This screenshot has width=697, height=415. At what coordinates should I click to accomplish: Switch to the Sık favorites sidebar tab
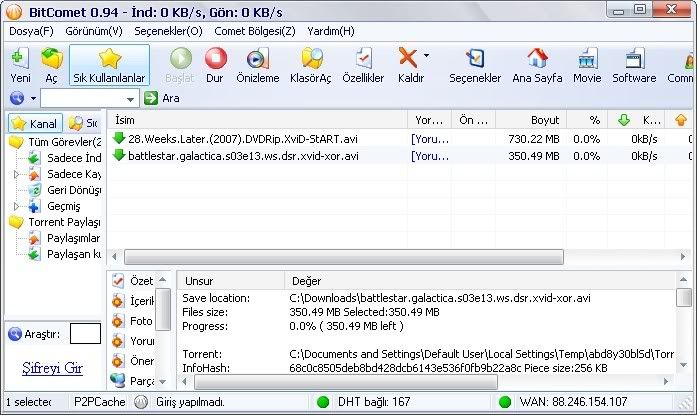click(84, 123)
